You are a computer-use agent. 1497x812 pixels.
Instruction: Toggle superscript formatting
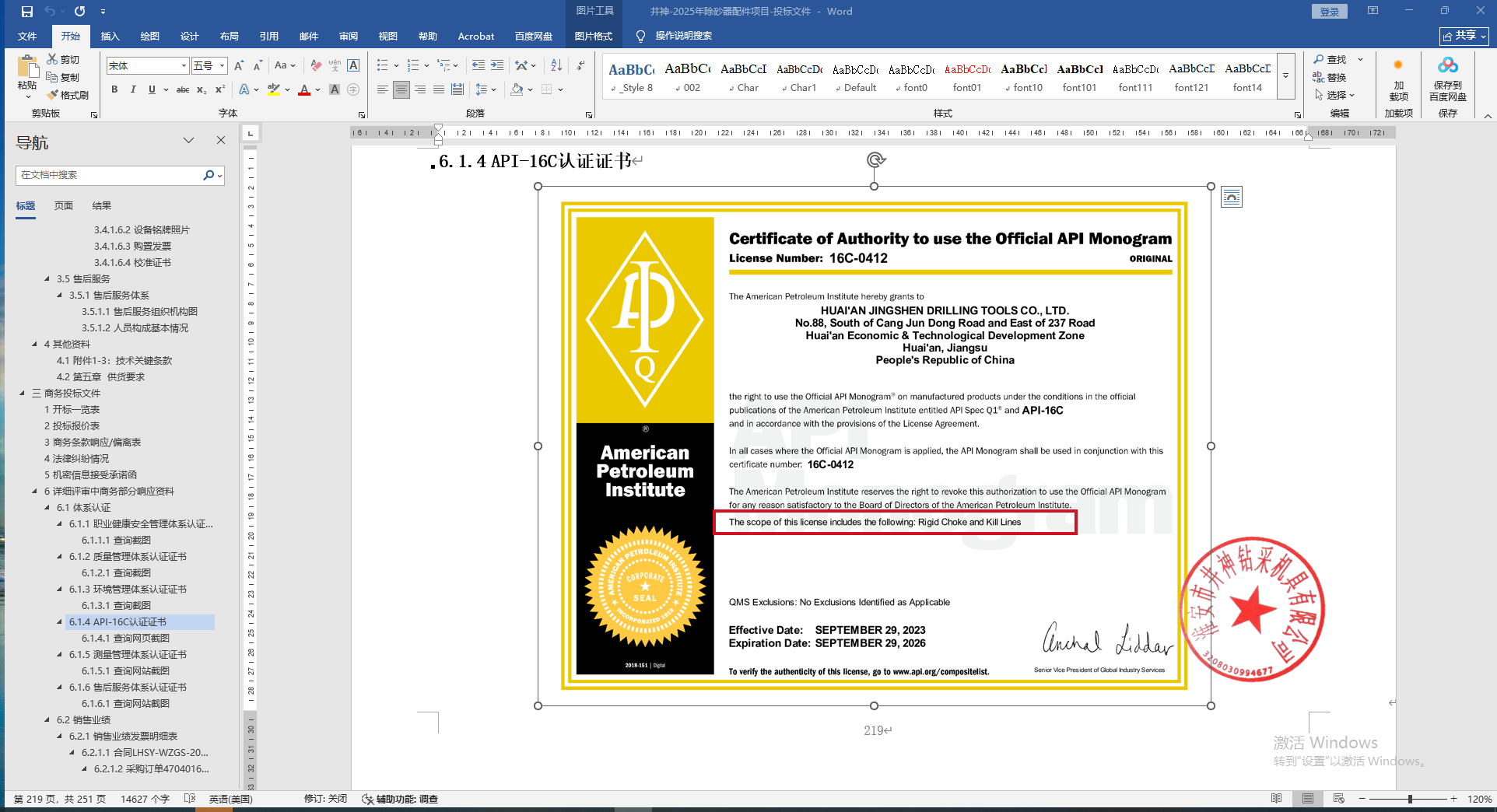coord(220,89)
